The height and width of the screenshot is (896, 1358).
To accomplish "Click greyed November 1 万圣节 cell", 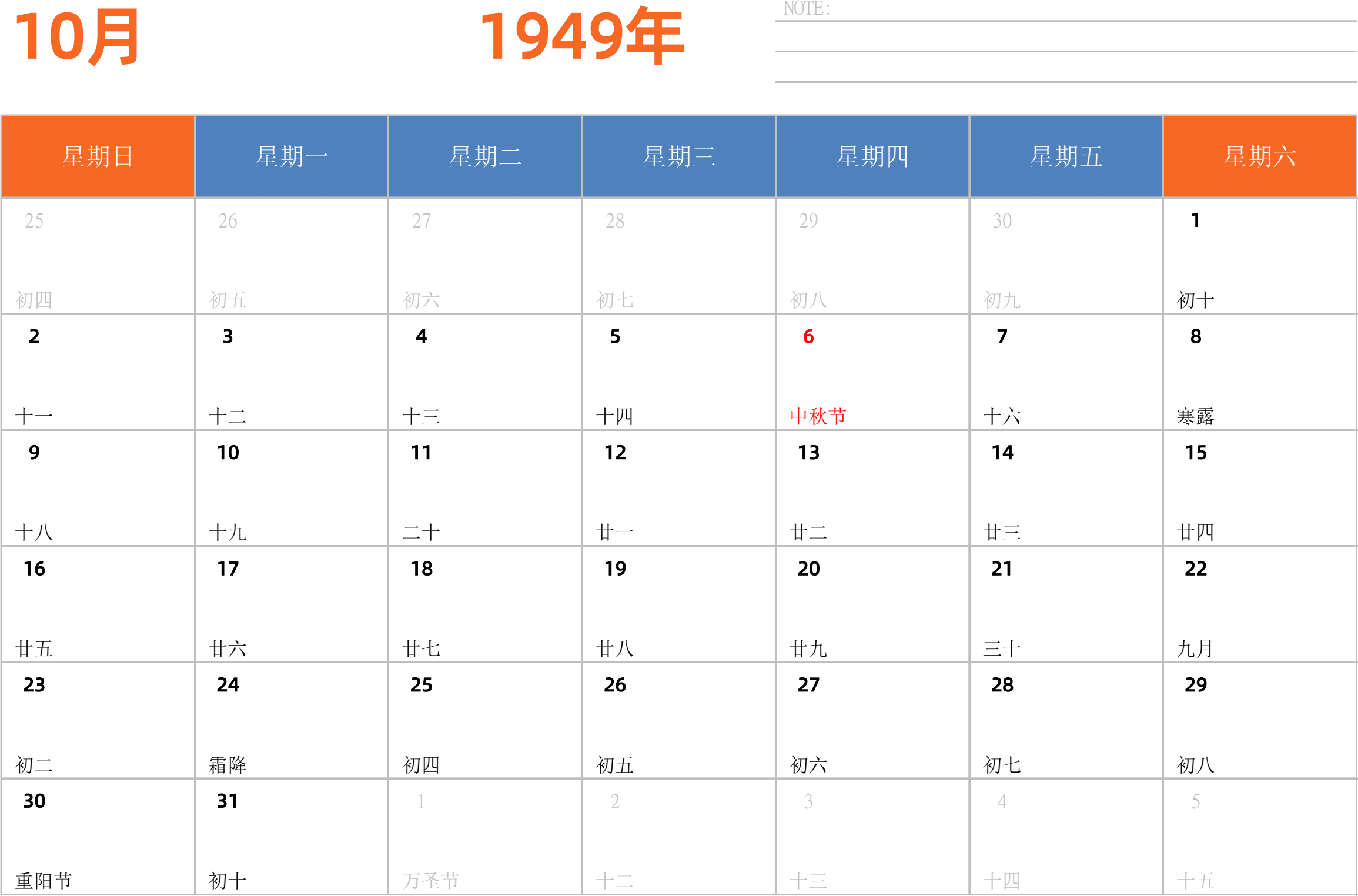I will click(485, 837).
